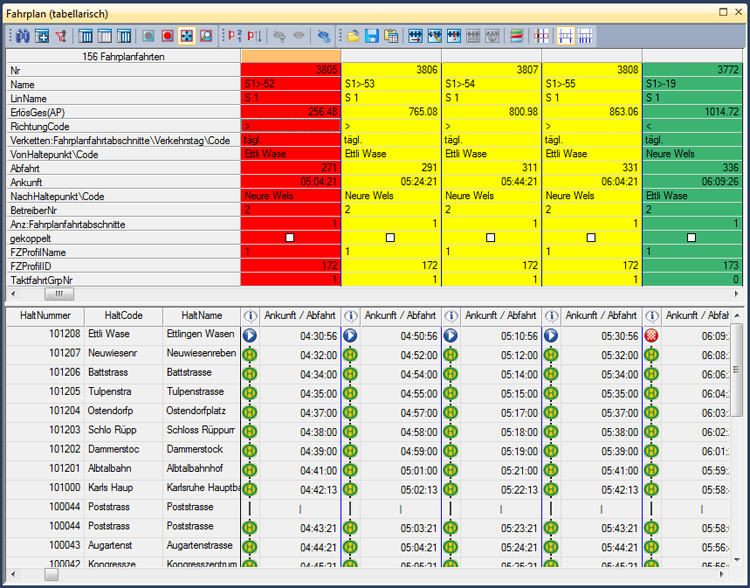The image size is (750, 588).
Task: Click the clipboard paste icon
Action: click(x=391, y=36)
